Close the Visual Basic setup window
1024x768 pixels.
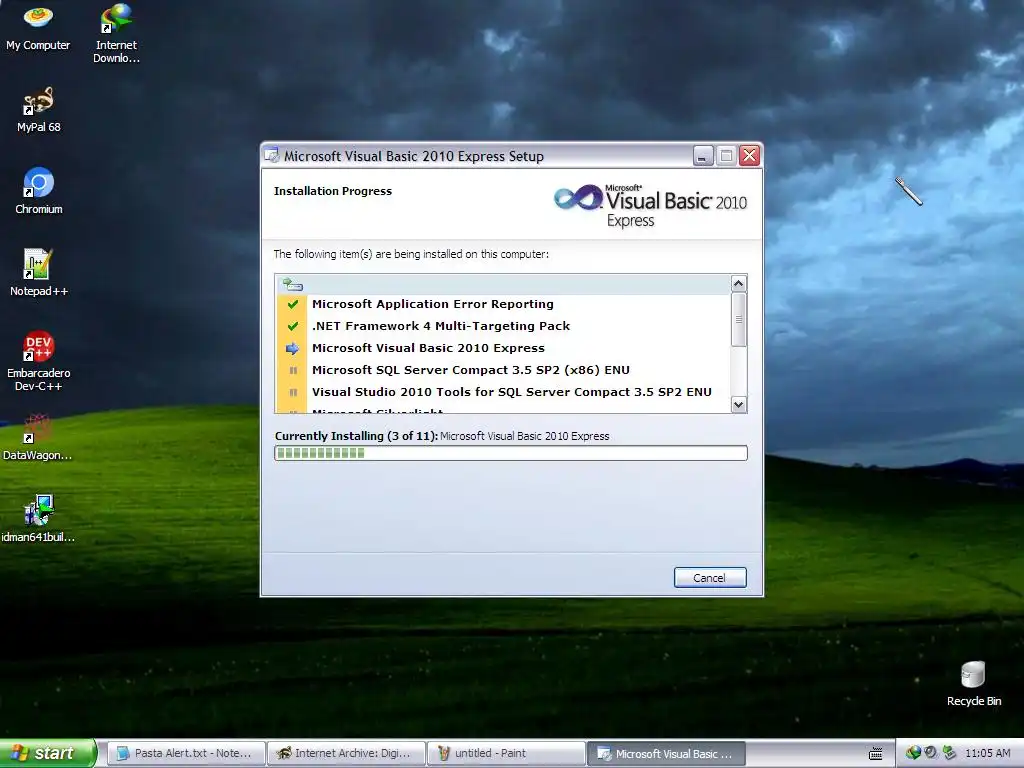(x=750, y=155)
